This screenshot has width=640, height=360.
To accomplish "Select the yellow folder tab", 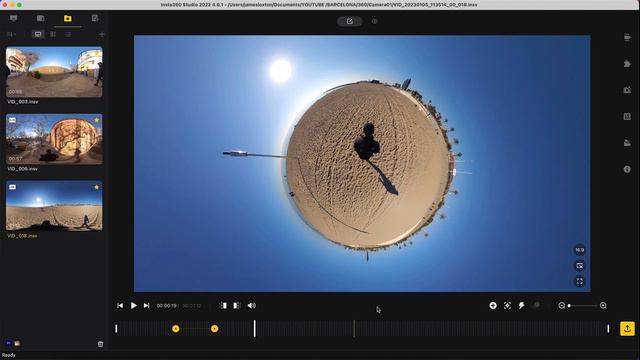I will tap(67, 18).
